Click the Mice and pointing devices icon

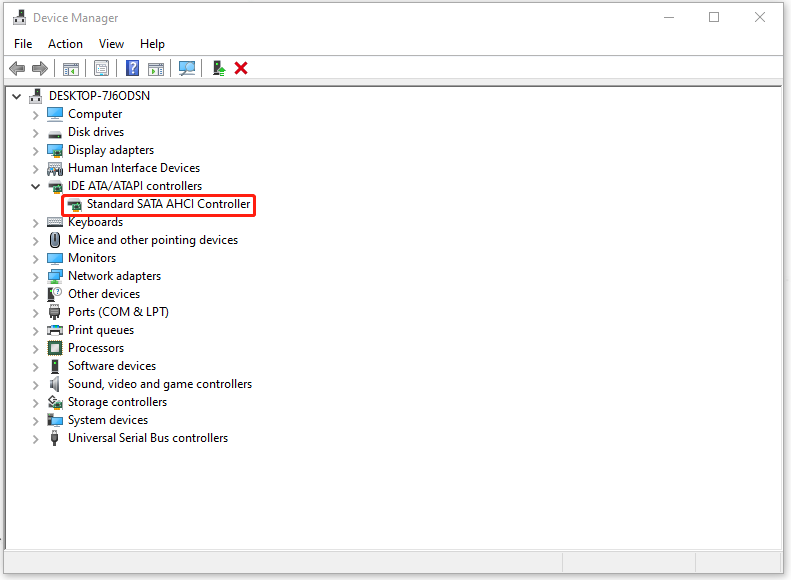55,240
